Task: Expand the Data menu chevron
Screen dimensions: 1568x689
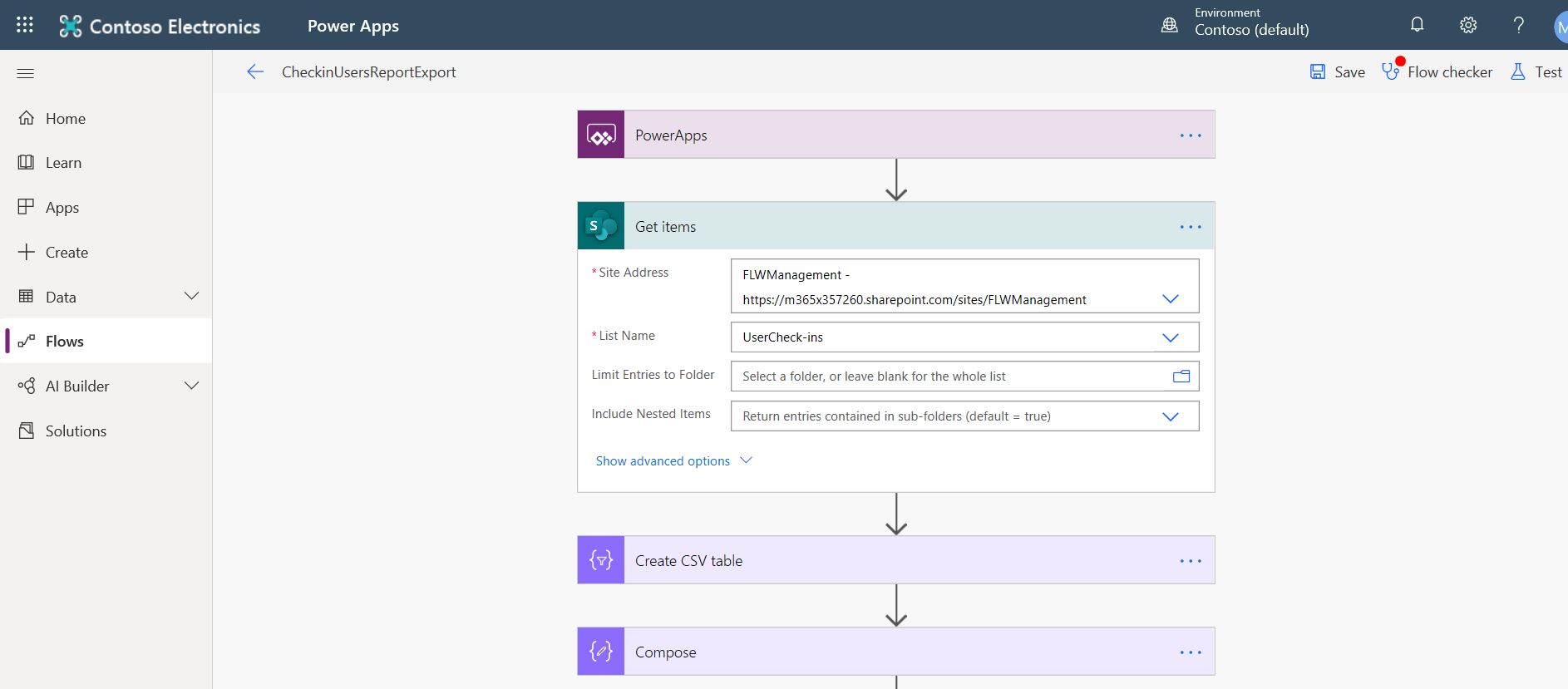Action: tap(191, 296)
